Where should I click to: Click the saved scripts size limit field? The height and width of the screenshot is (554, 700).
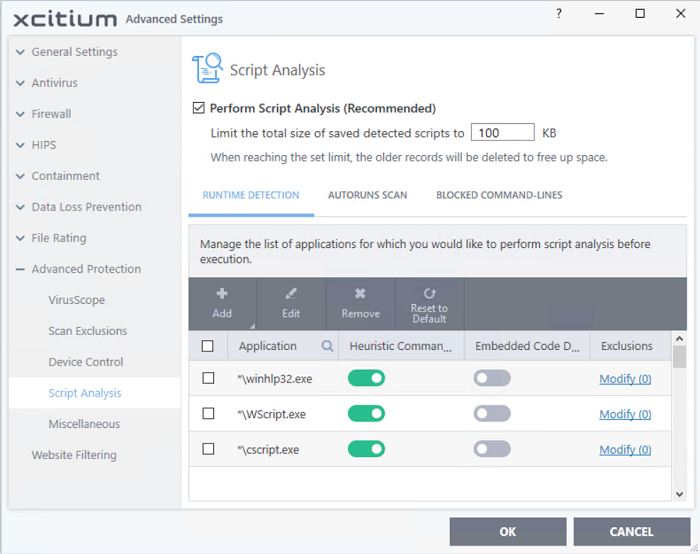(503, 133)
